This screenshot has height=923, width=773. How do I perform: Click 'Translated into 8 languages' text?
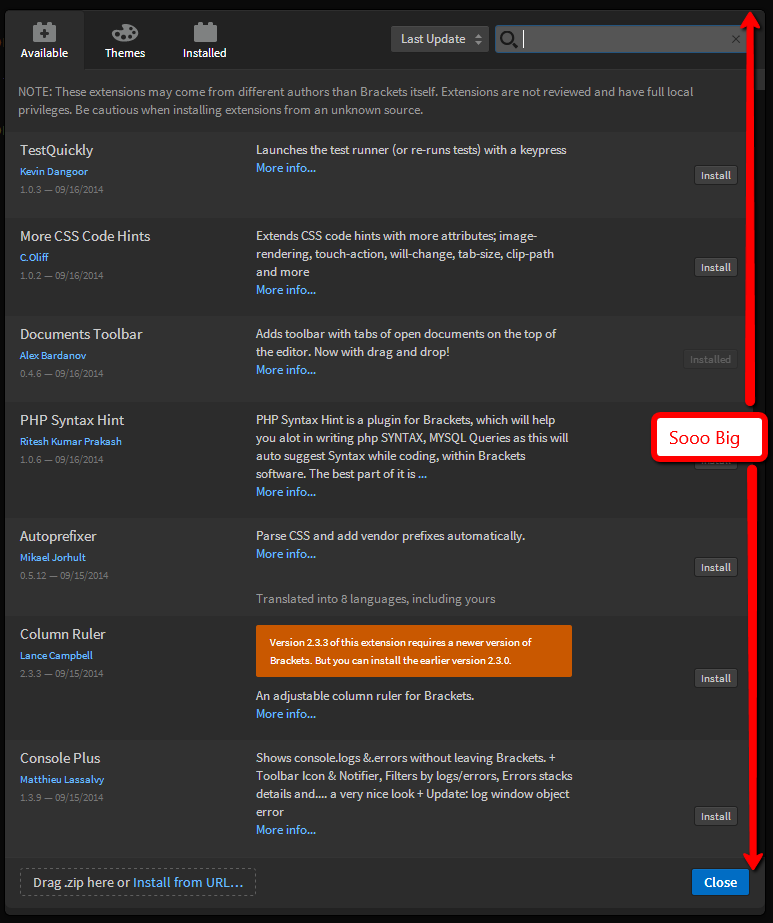click(376, 599)
